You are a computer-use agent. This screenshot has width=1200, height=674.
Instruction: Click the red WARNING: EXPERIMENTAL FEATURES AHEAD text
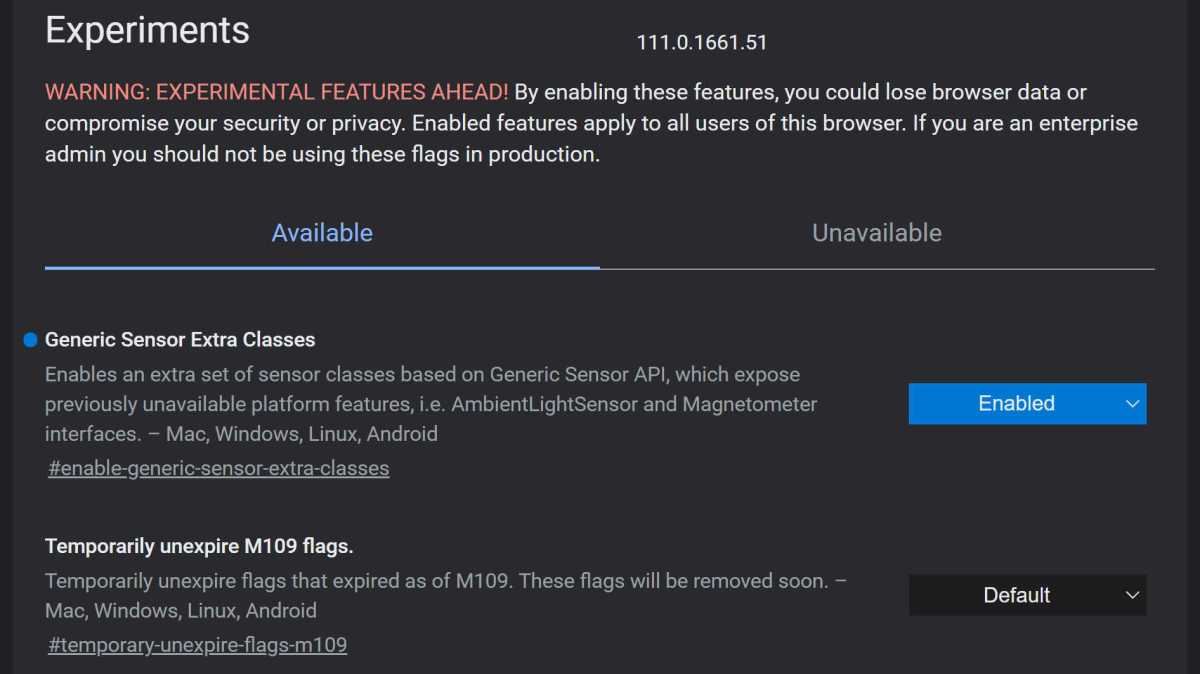[276, 92]
